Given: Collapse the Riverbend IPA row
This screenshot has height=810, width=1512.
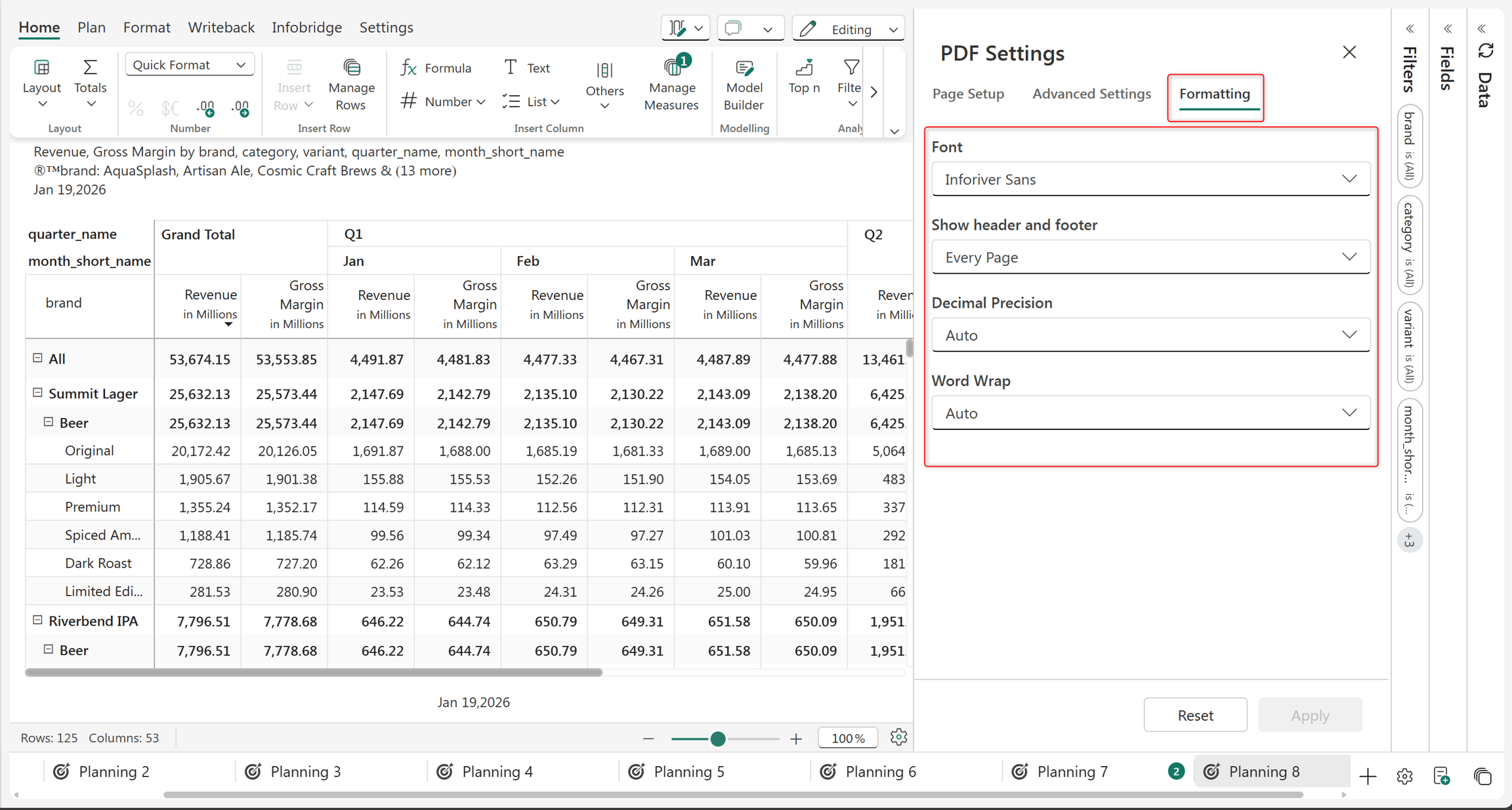Looking at the screenshot, I should coord(37,620).
